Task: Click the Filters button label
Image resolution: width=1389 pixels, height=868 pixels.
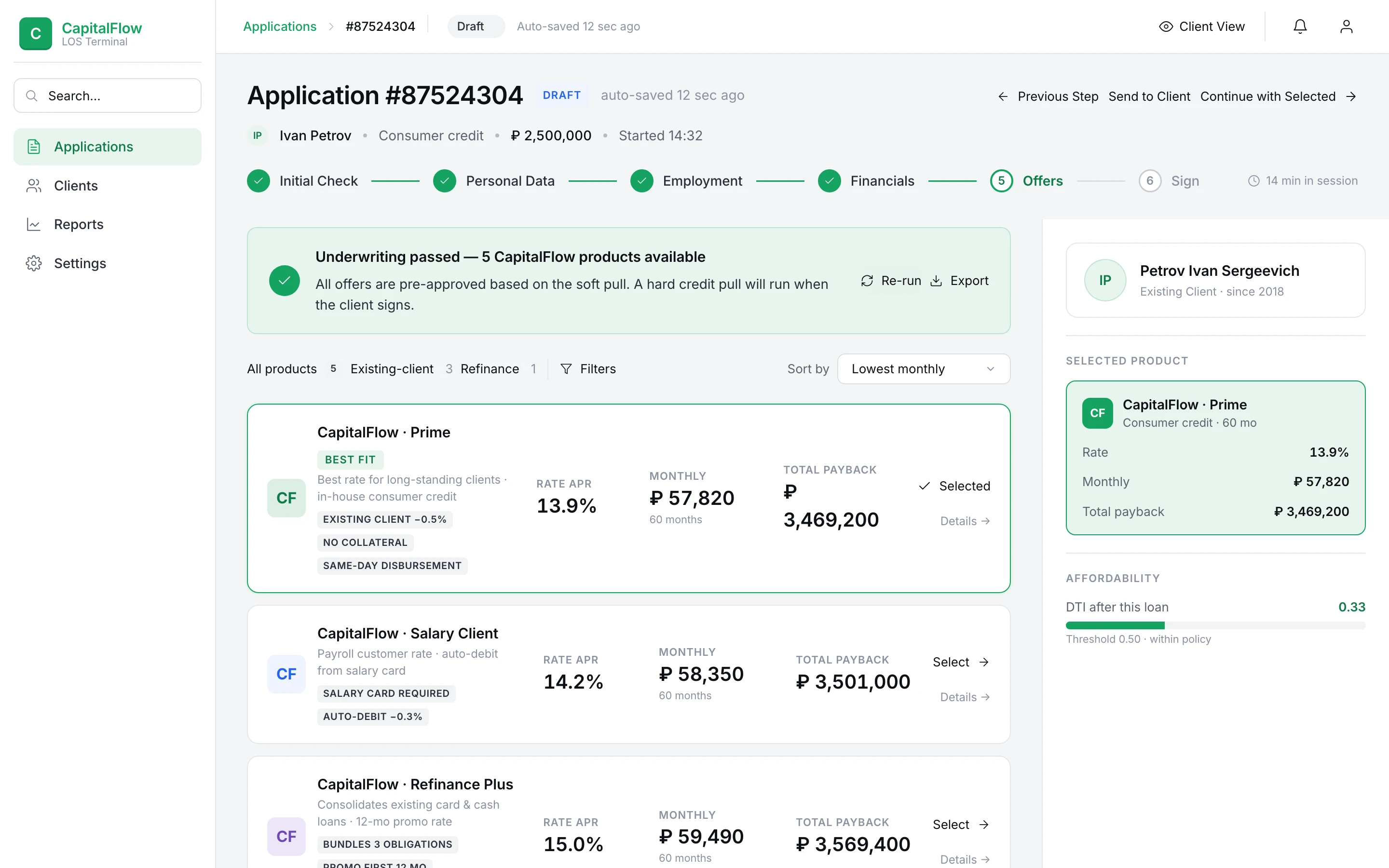Action: [x=598, y=368]
